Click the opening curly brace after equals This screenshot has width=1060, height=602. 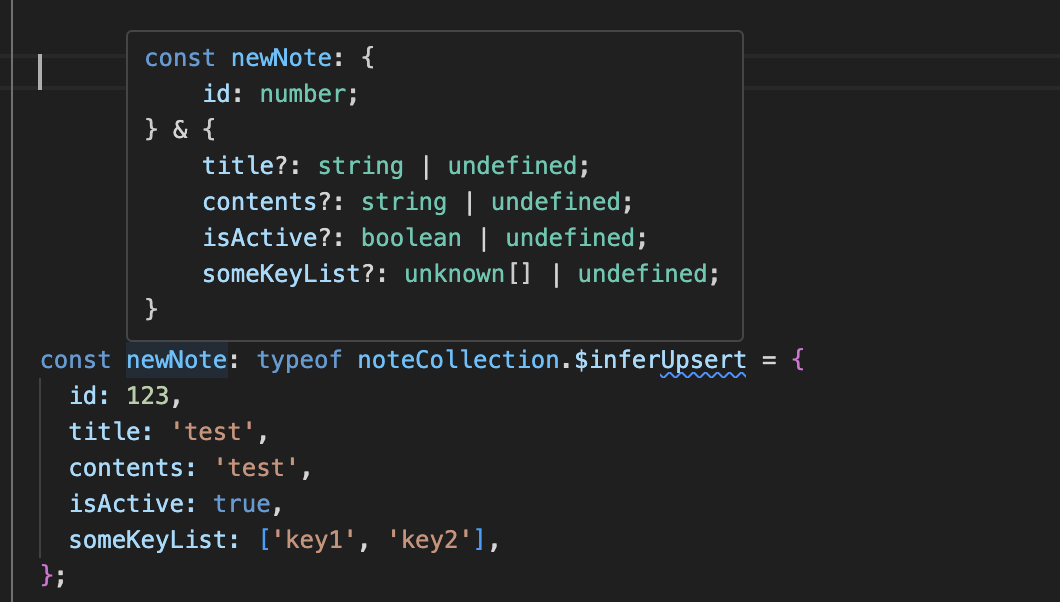coord(797,360)
